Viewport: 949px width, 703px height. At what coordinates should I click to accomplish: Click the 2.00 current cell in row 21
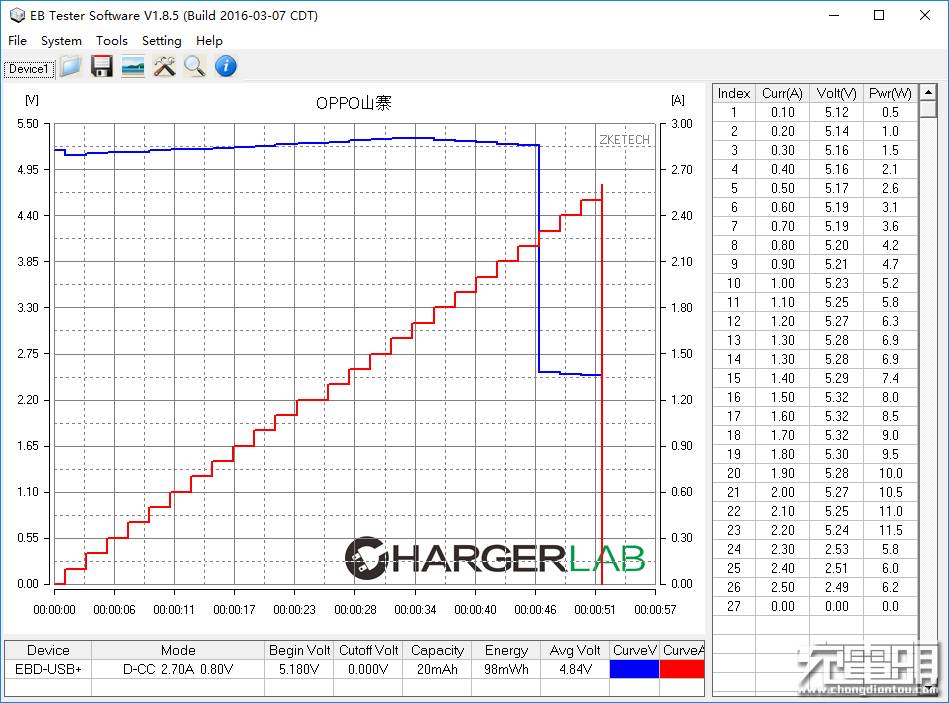[783, 492]
